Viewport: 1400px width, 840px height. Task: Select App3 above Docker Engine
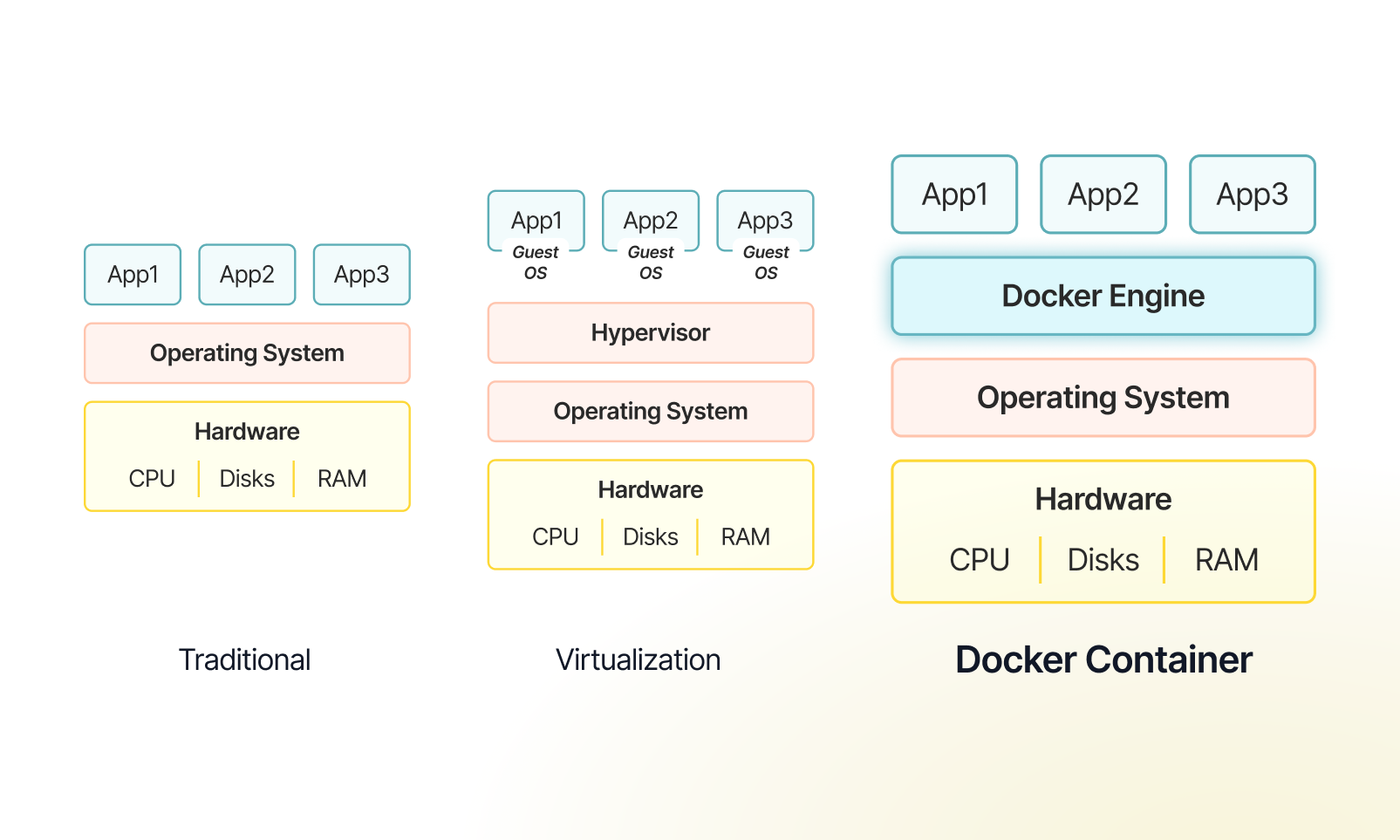[1252, 195]
